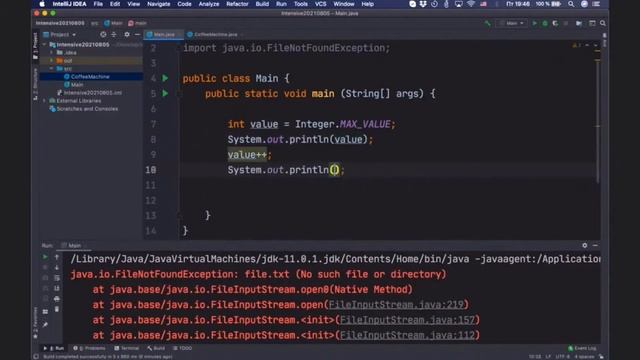Print the Run console output
The image size is (640, 360).
pos(57,299)
